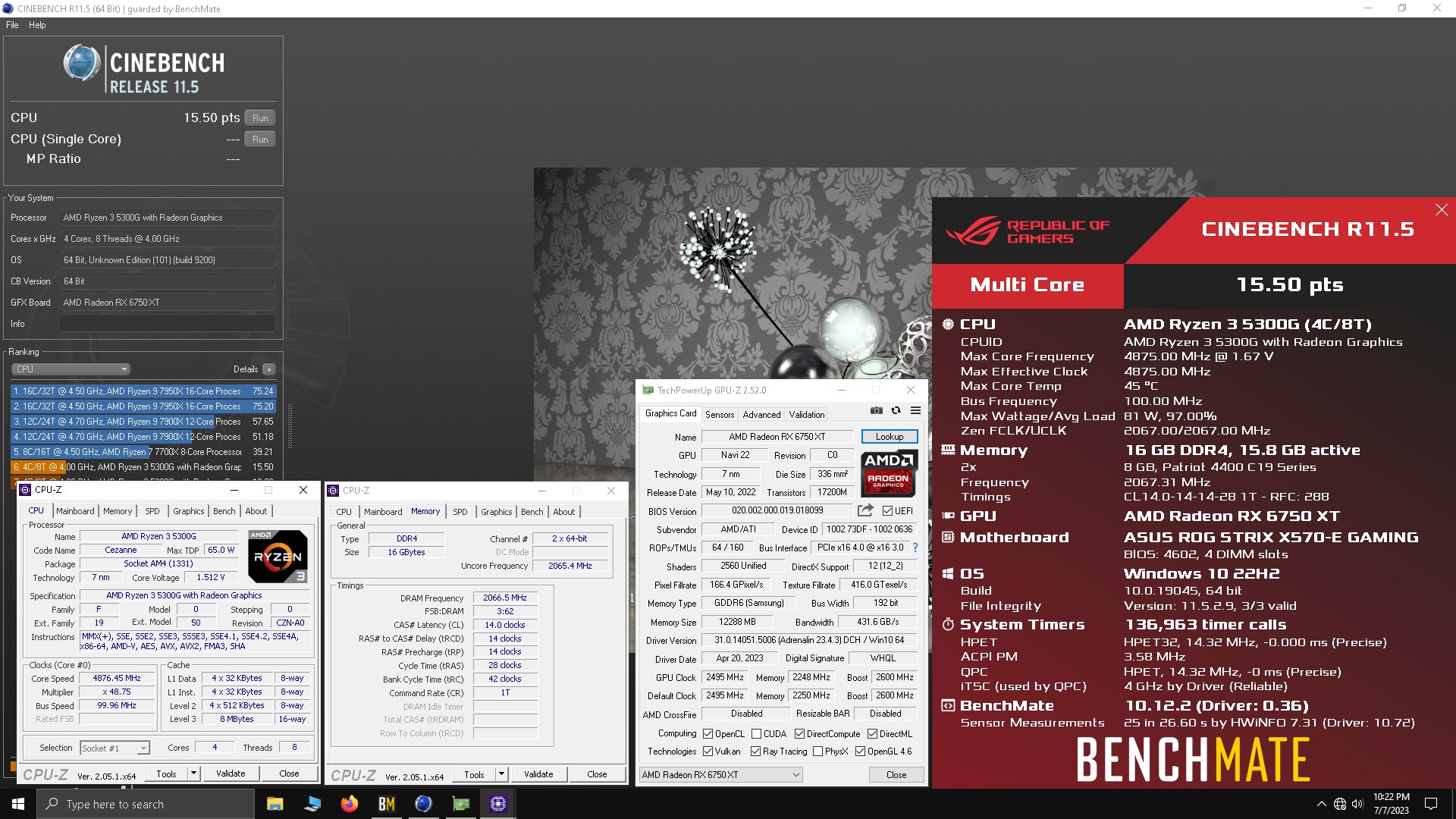The image size is (1456, 819).
Task: Open the notification center icon
Action: coord(1431,804)
